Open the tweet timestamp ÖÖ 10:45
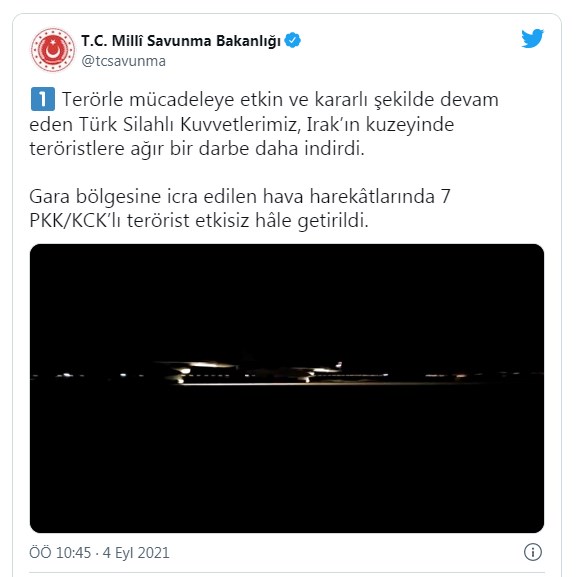The height and width of the screenshot is (577, 578). pyautogui.click(x=60, y=553)
